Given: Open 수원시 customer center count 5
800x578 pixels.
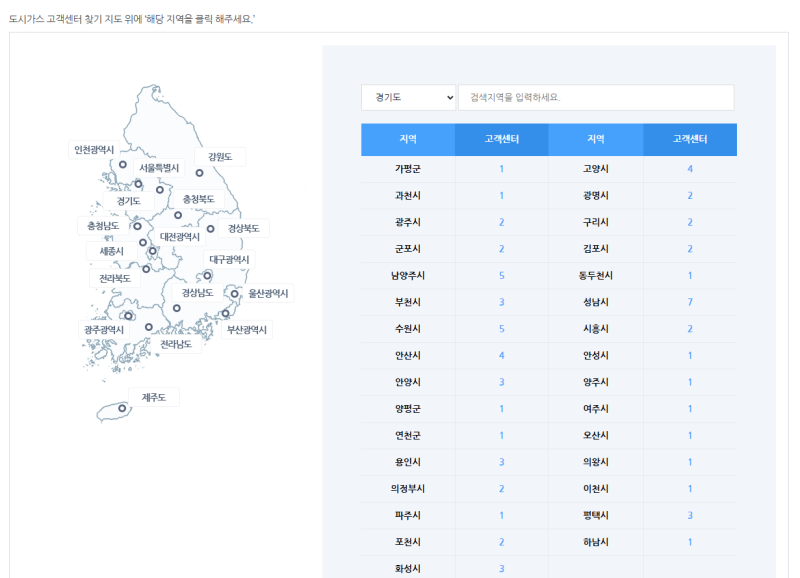Looking at the screenshot, I should click(x=502, y=329).
